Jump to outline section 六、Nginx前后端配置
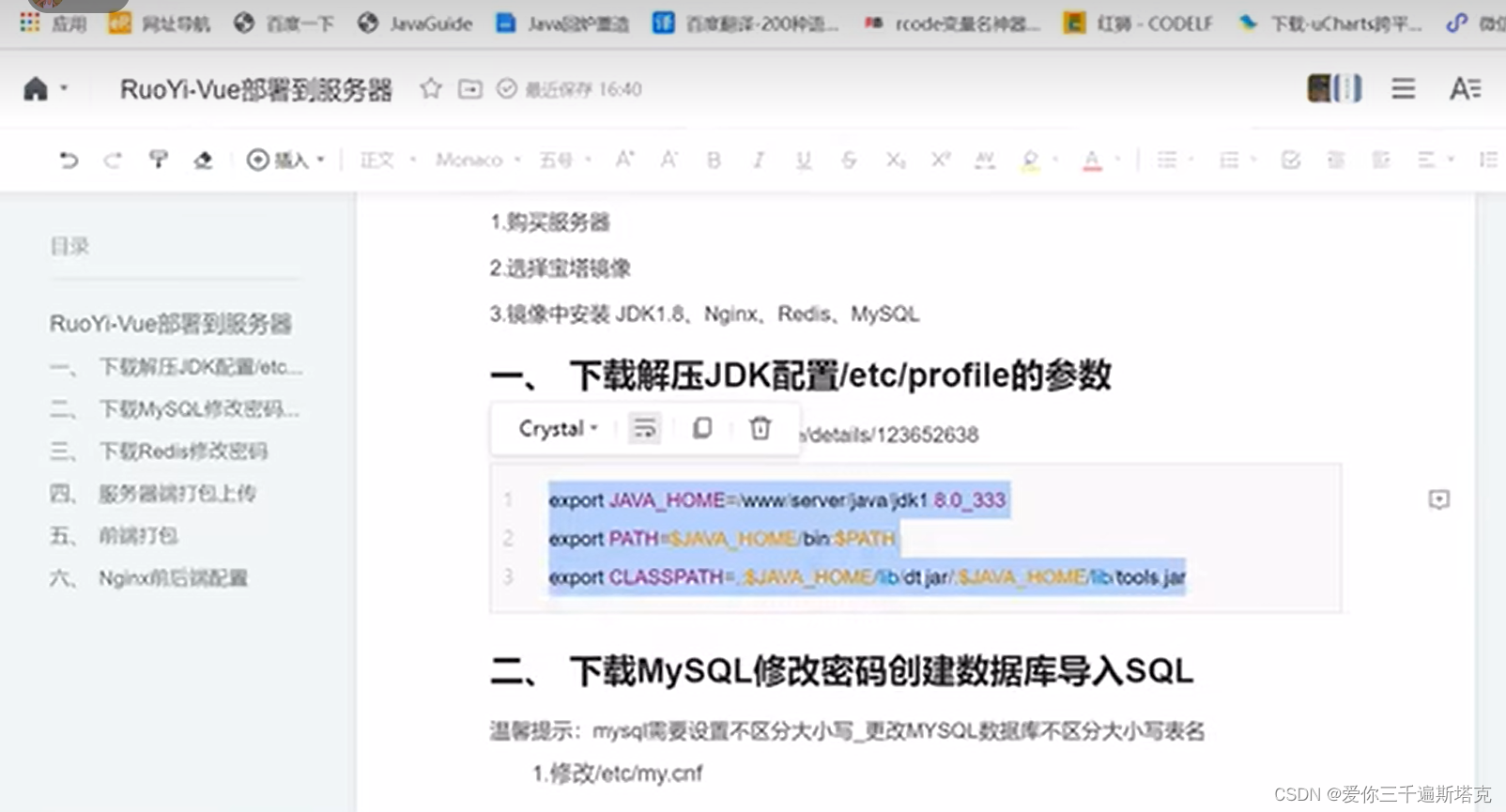1506x812 pixels. tap(148, 578)
